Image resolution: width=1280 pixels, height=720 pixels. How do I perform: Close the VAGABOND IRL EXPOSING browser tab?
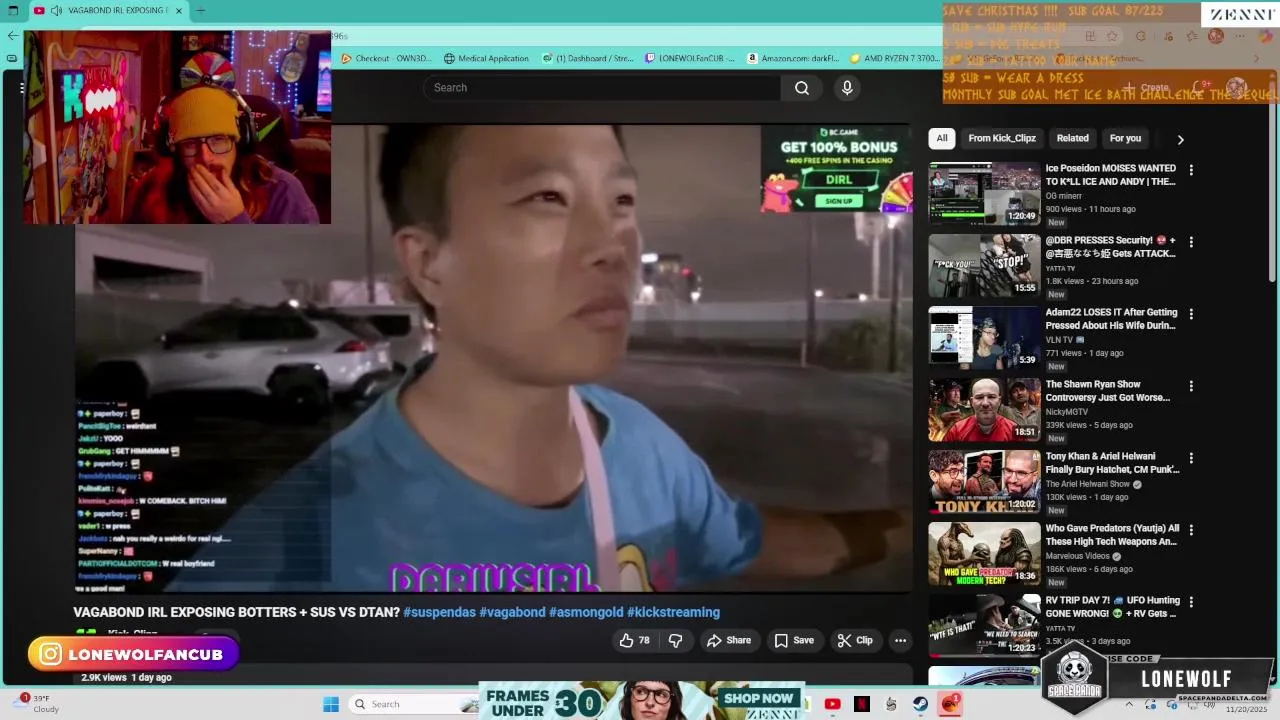click(179, 11)
